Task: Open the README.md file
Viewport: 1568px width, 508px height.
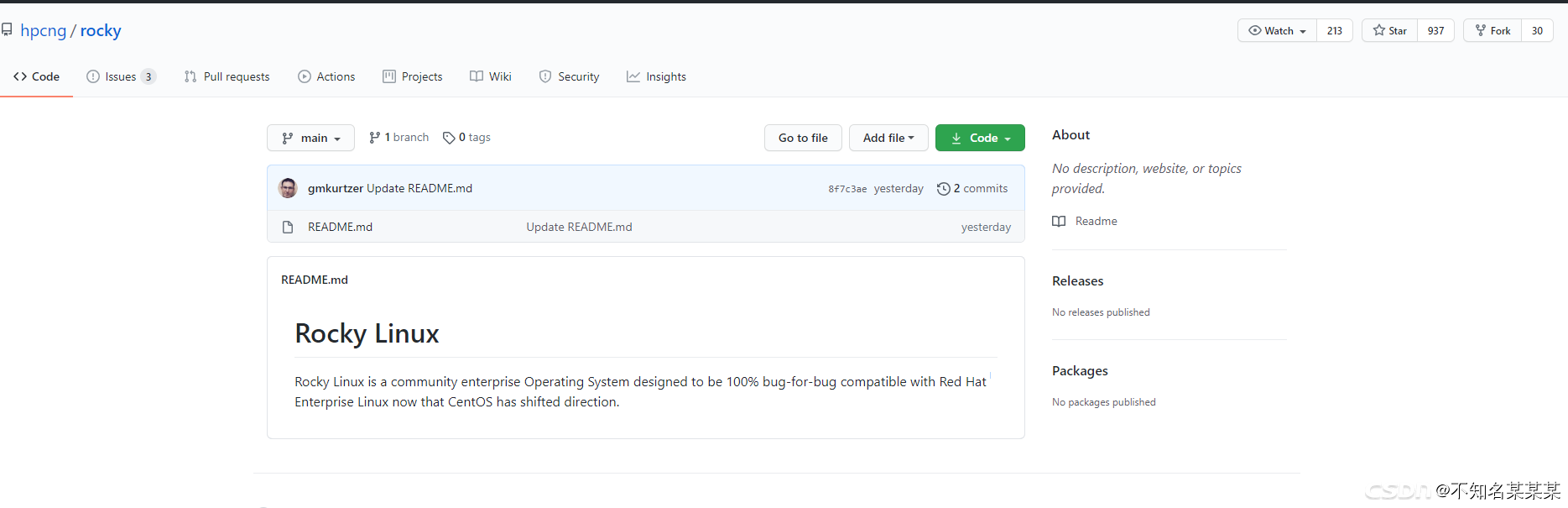Action: coord(340,227)
